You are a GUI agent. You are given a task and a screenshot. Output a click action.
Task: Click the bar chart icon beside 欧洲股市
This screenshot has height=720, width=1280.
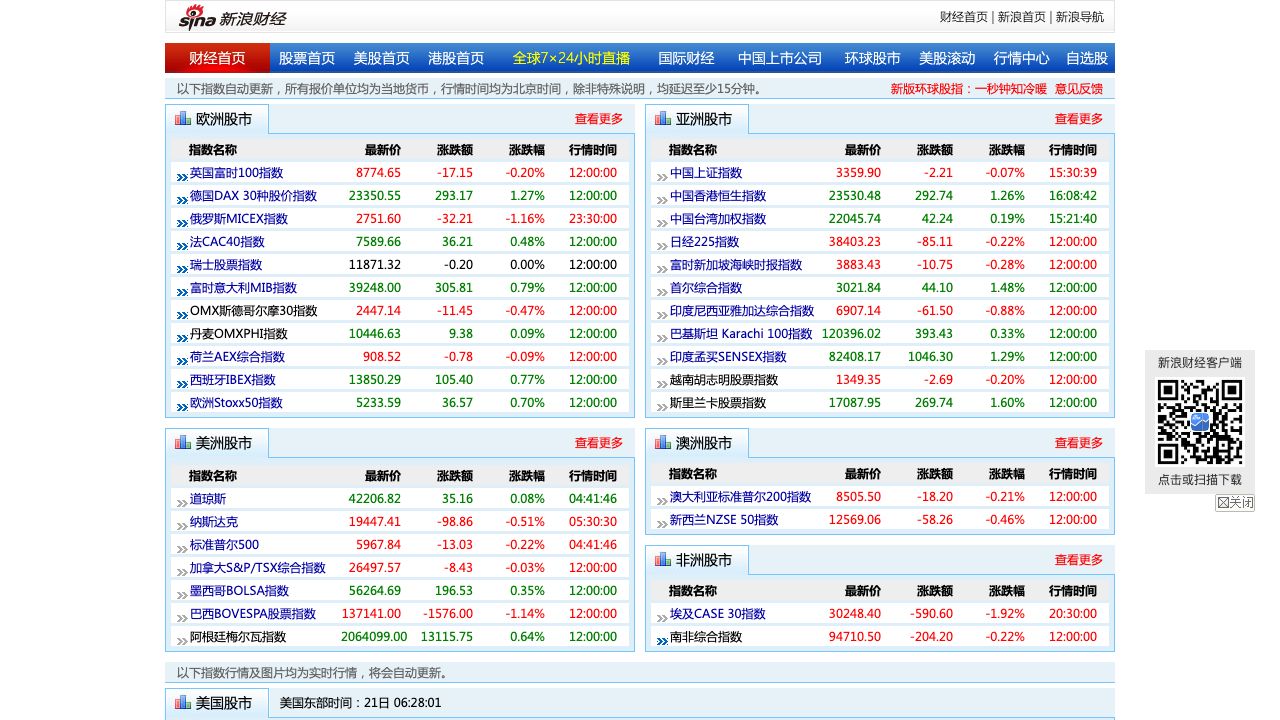(x=183, y=119)
